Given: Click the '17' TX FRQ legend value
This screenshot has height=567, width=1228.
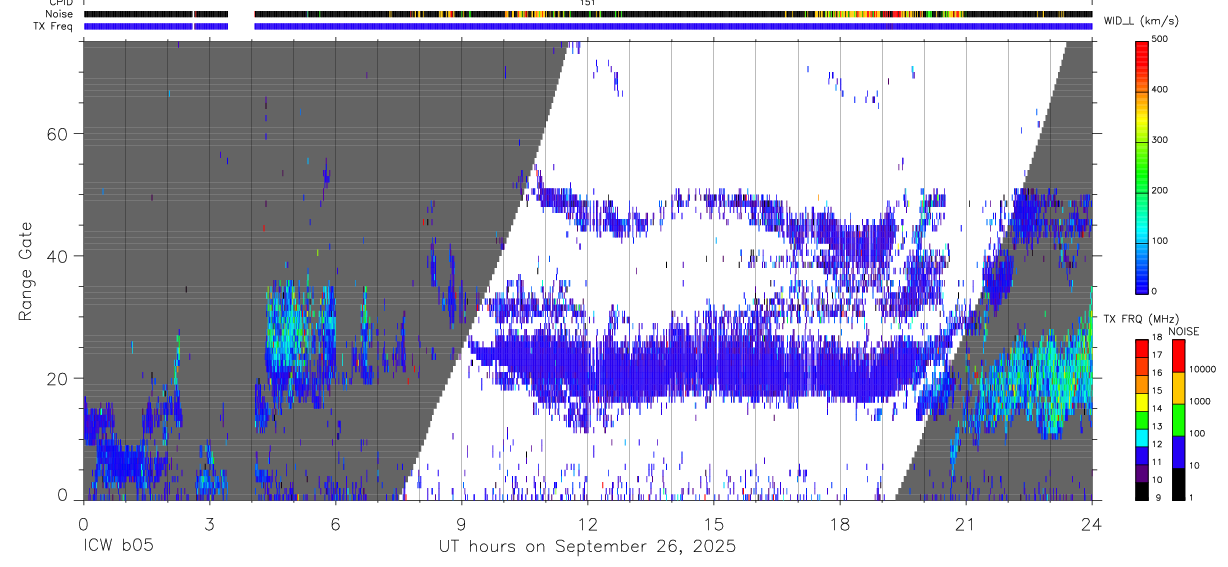Looking at the screenshot, I should (1157, 355).
